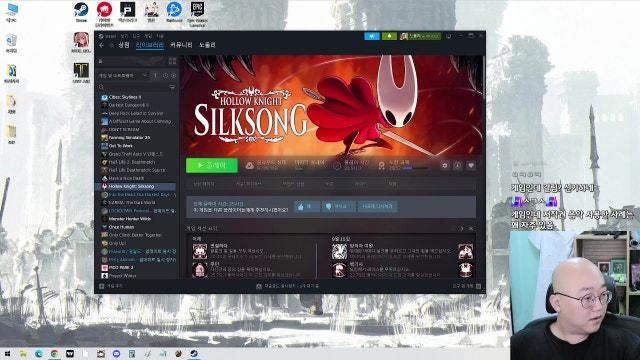Open Steam icon on the Windows taskbar
This screenshot has height=360, width=640.
click(x=194, y=353)
